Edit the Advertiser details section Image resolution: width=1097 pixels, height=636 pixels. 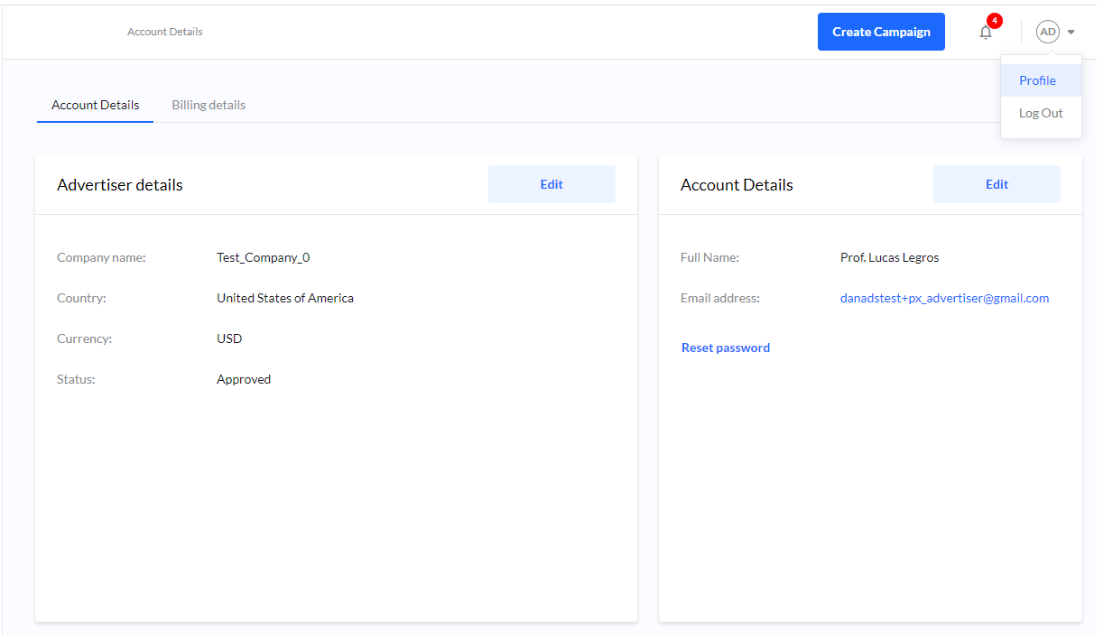pos(551,184)
